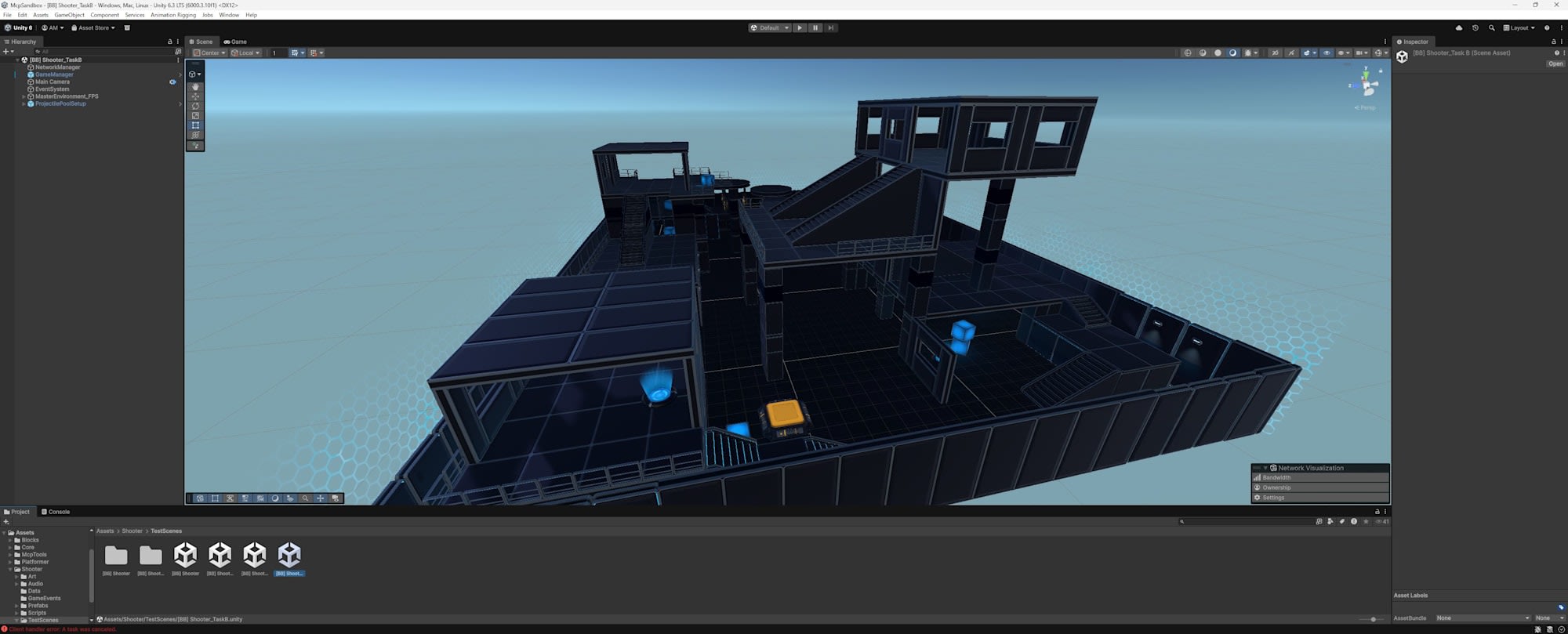Click the Open button in Inspector

point(1555,64)
